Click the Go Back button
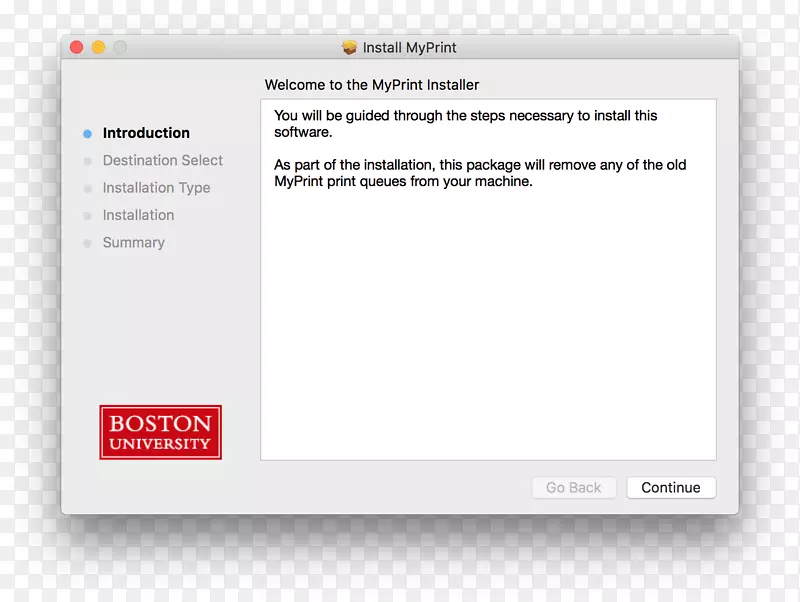This screenshot has width=800, height=602. tap(573, 488)
